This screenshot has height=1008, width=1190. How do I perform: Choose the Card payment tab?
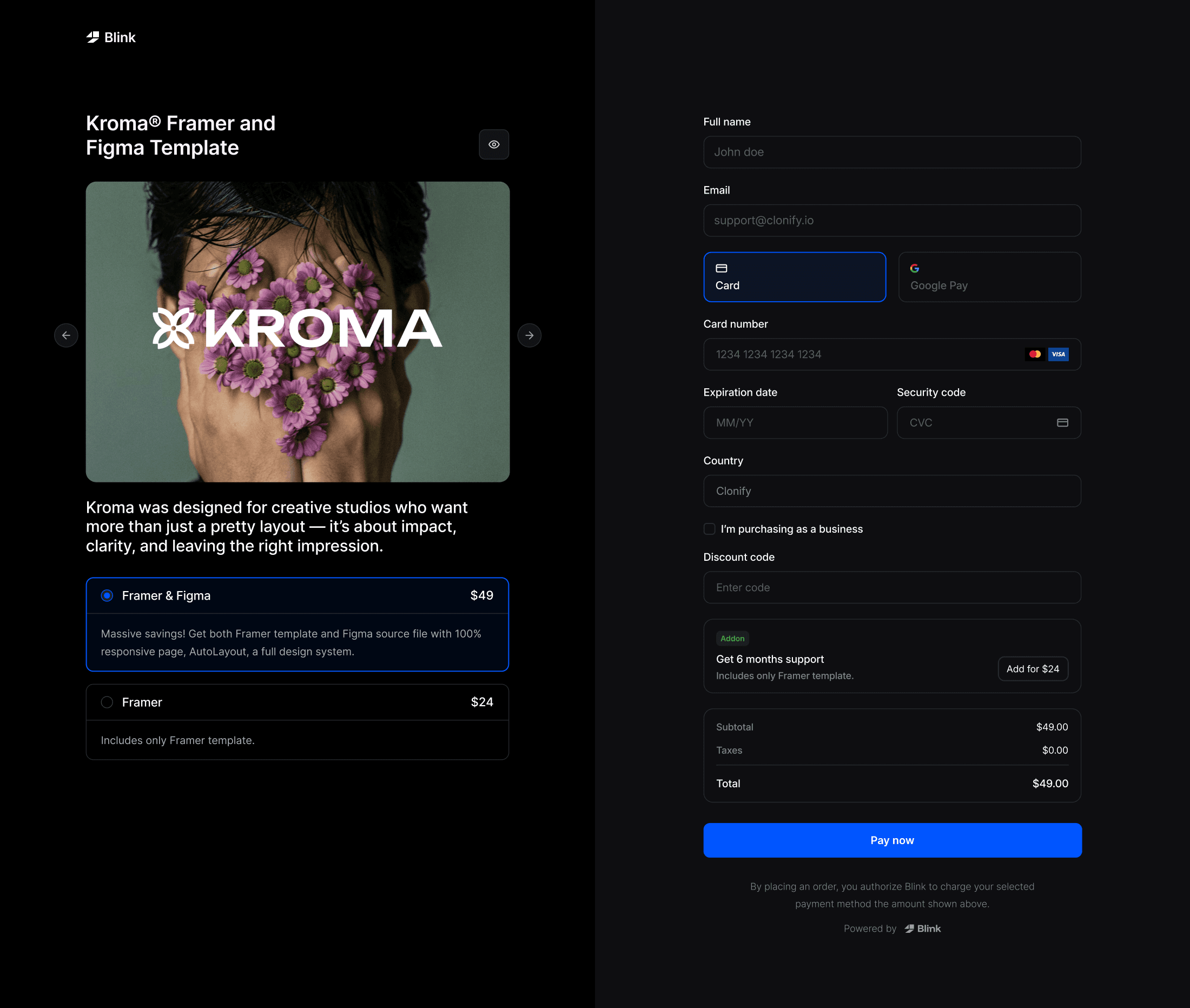point(795,277)
